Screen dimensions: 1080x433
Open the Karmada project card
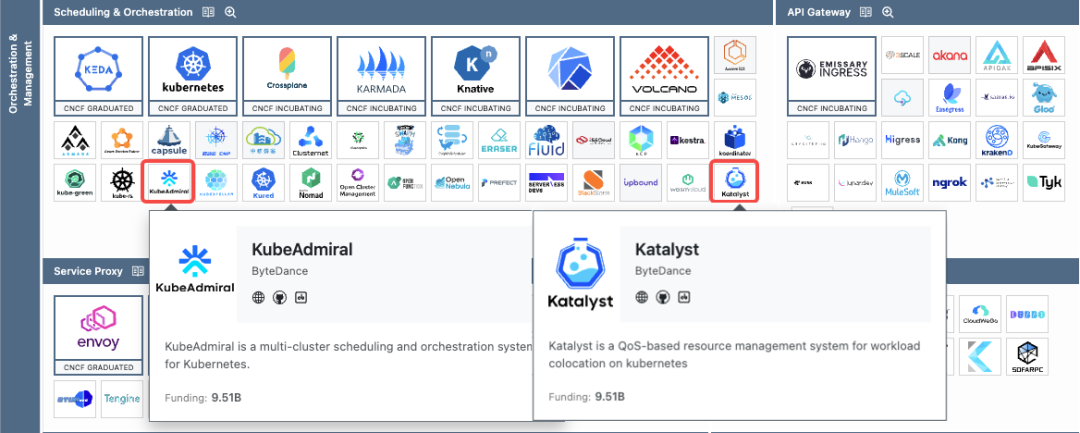pyautogui.click(x=382, y=76)
